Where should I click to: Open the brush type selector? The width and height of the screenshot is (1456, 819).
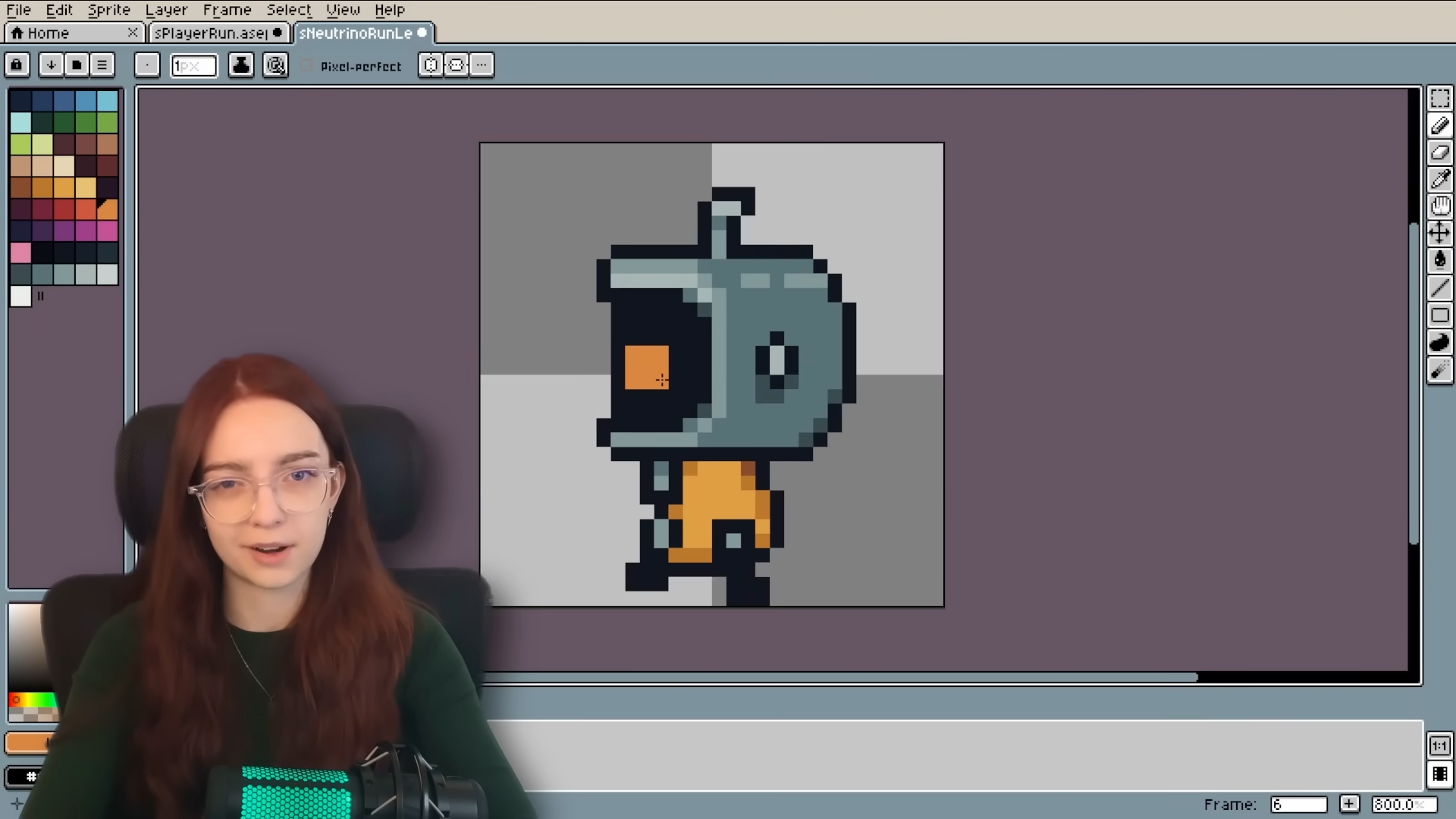(x=147, y=65)
